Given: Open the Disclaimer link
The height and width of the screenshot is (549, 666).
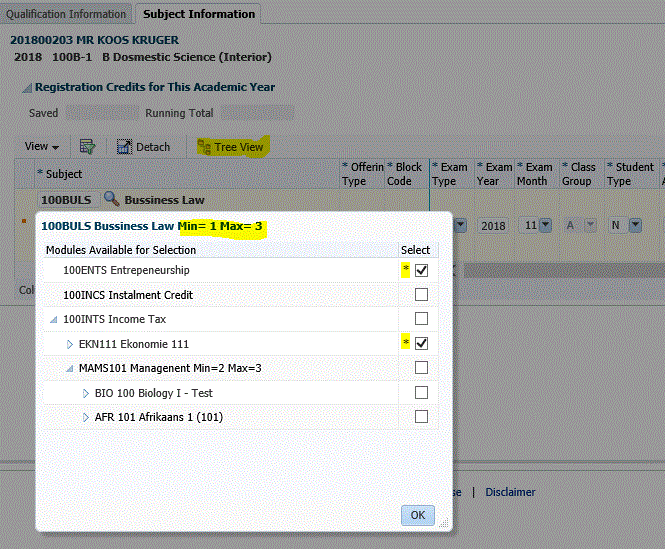Looking at the screenshot, I should point(510,492).
